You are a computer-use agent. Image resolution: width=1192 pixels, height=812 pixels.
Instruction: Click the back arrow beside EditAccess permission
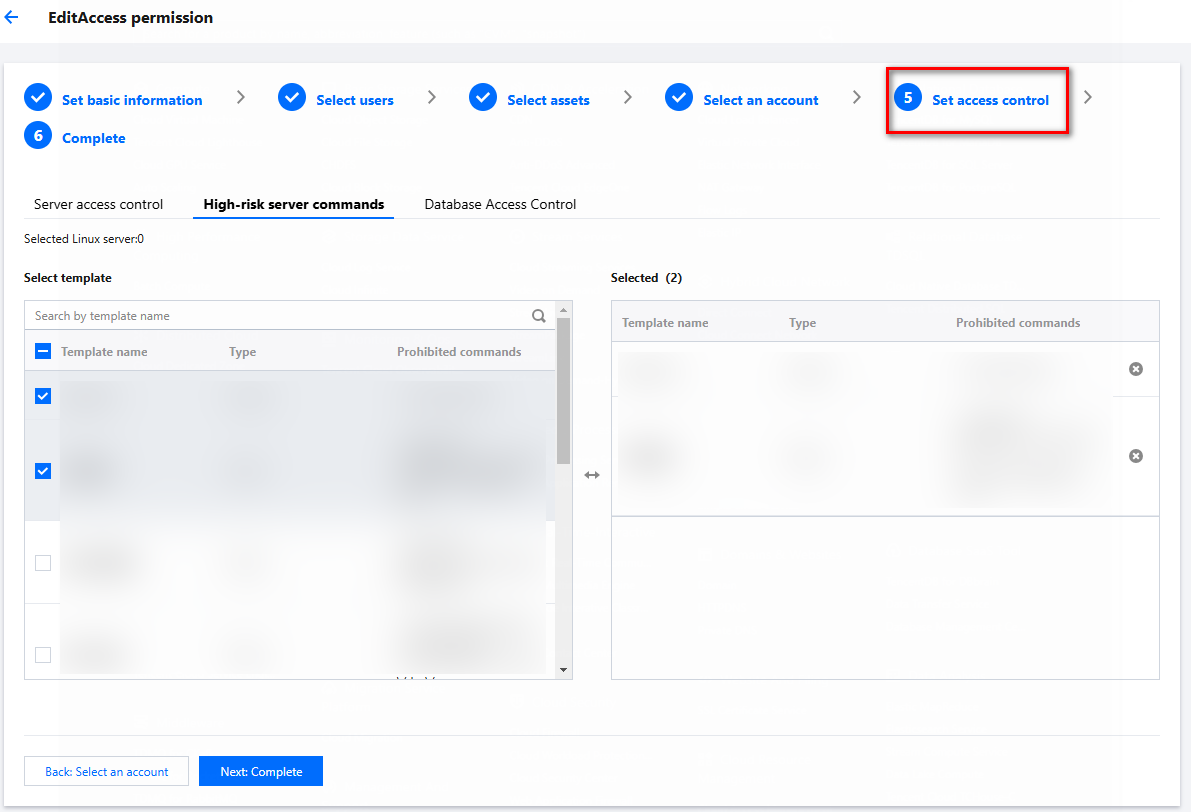pos(12,18)
